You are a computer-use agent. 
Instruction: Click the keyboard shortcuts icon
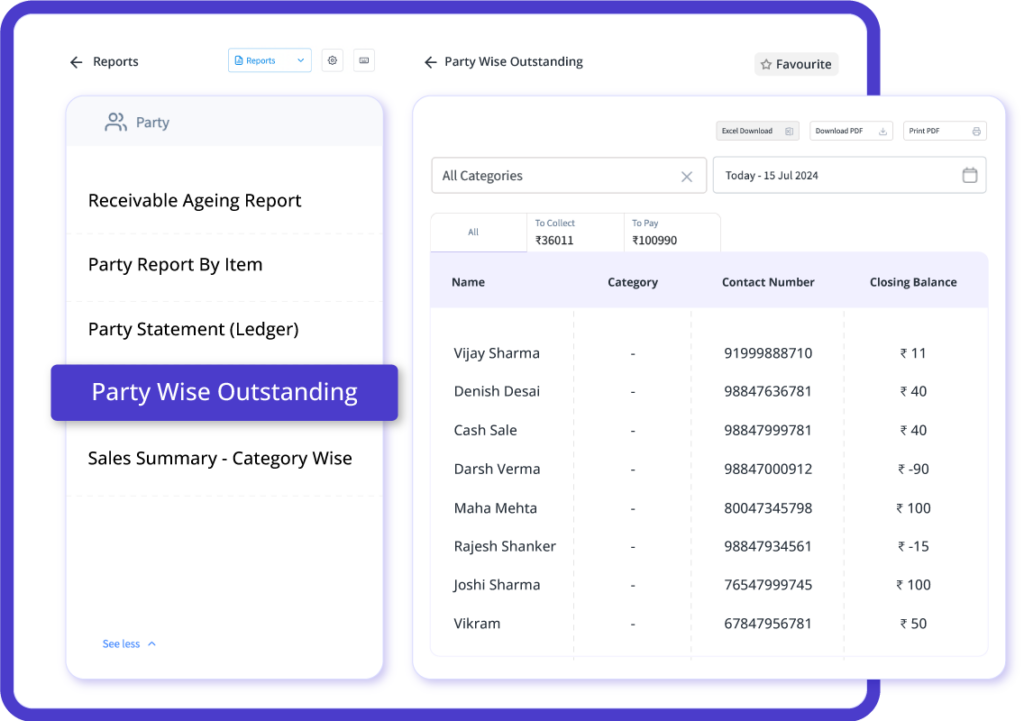click(x=364, y=61)
